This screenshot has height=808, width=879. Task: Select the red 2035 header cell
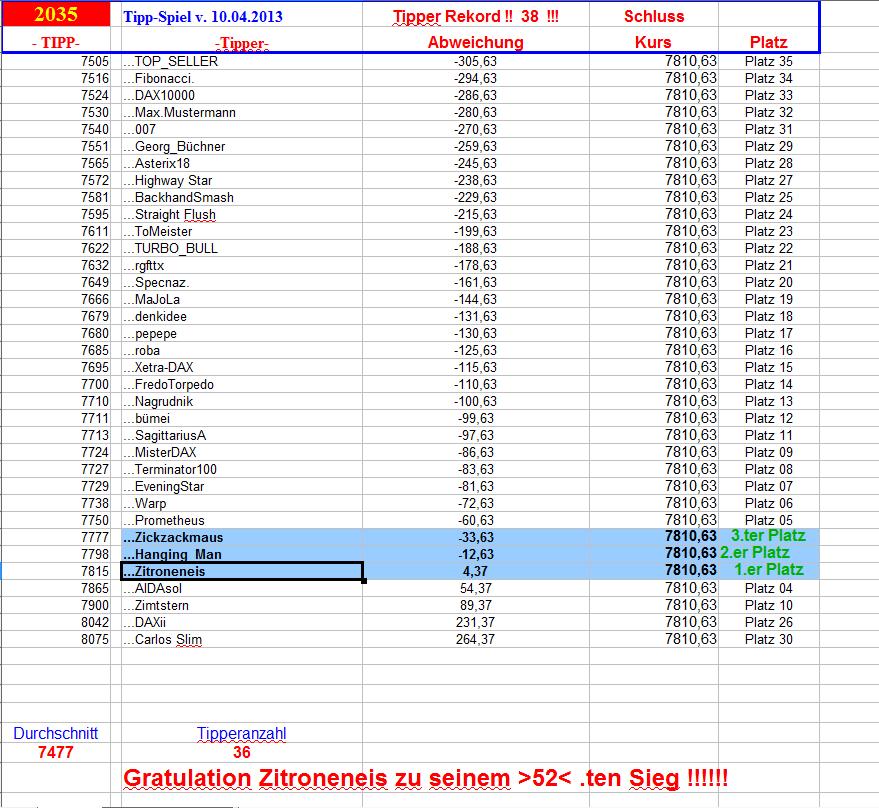point(56,15)
